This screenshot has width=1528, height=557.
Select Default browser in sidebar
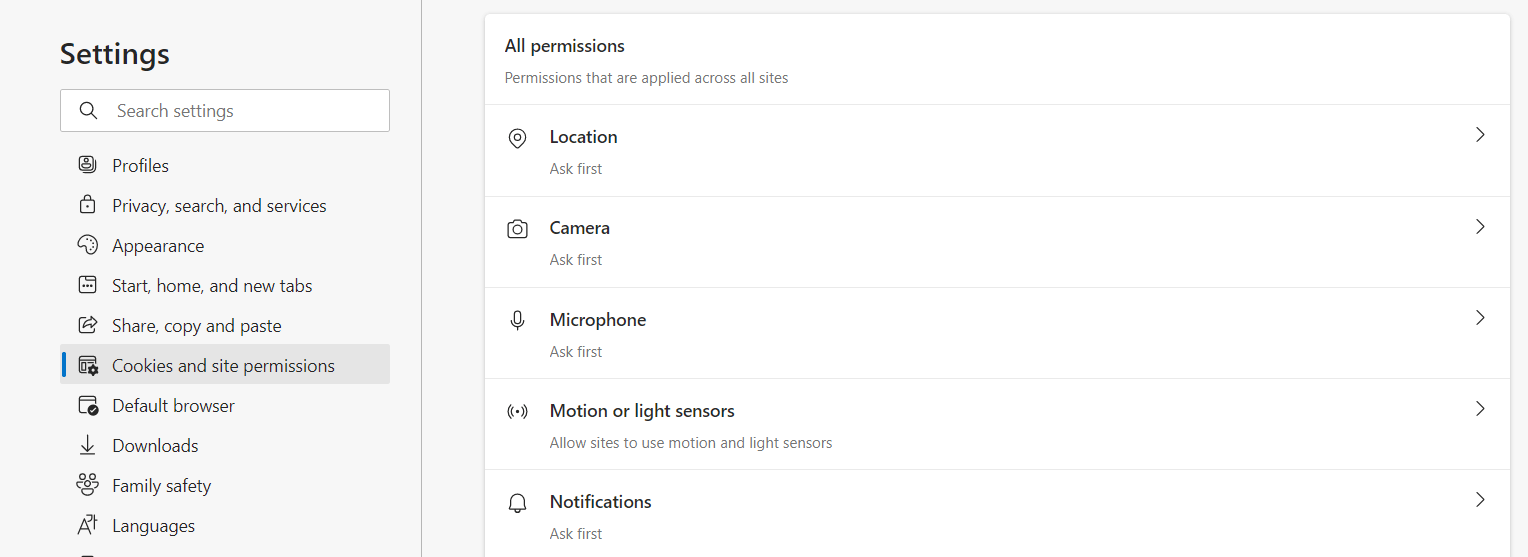(173, 406)
